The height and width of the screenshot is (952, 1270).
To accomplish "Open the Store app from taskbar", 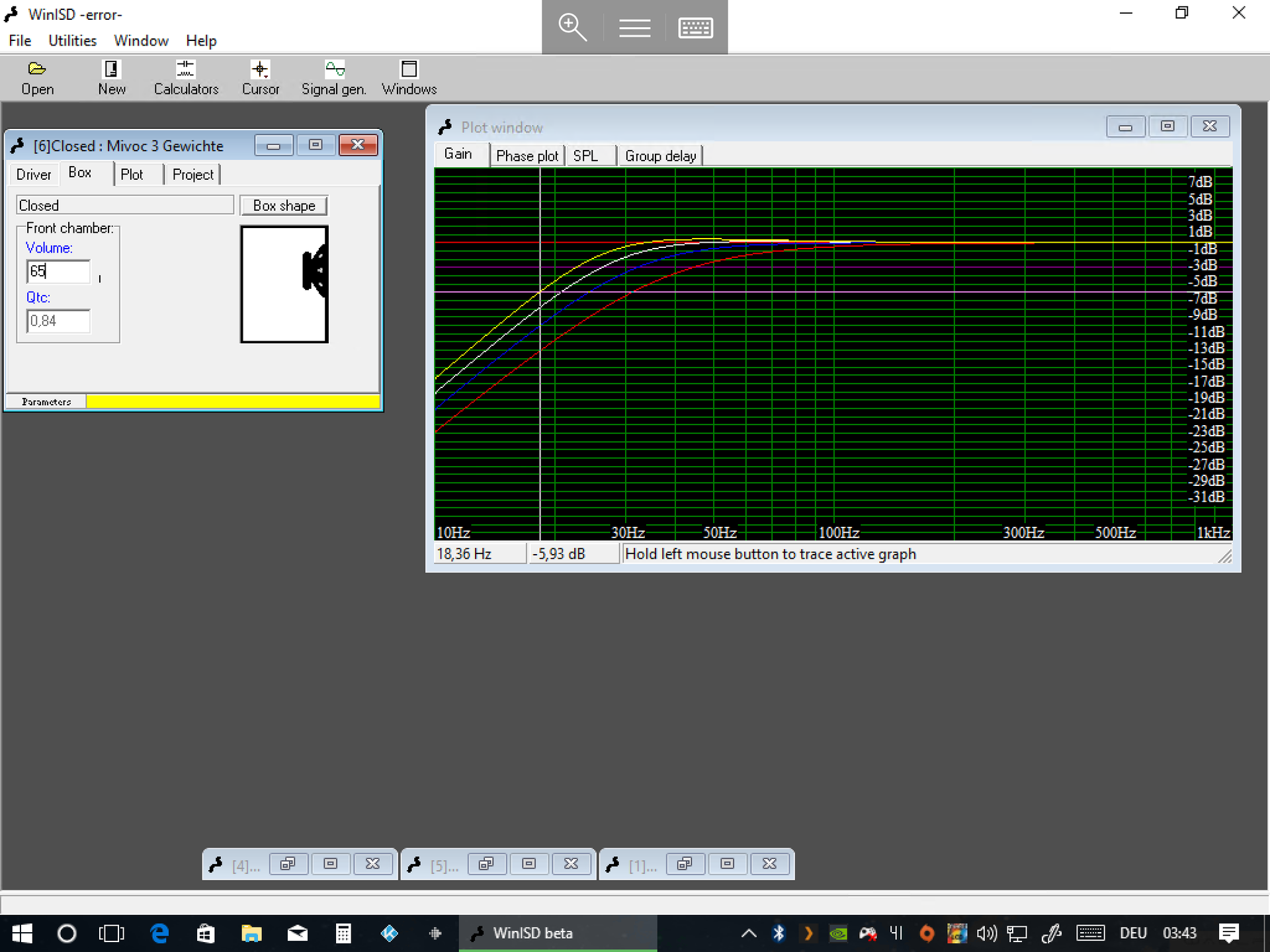I will pyautogui.click(x=206, y=933).
